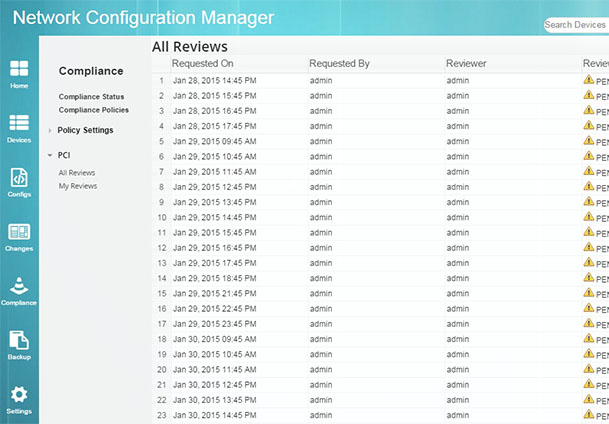
Task: Open Compliance Policies page
Action: click(x=93, y=110)
